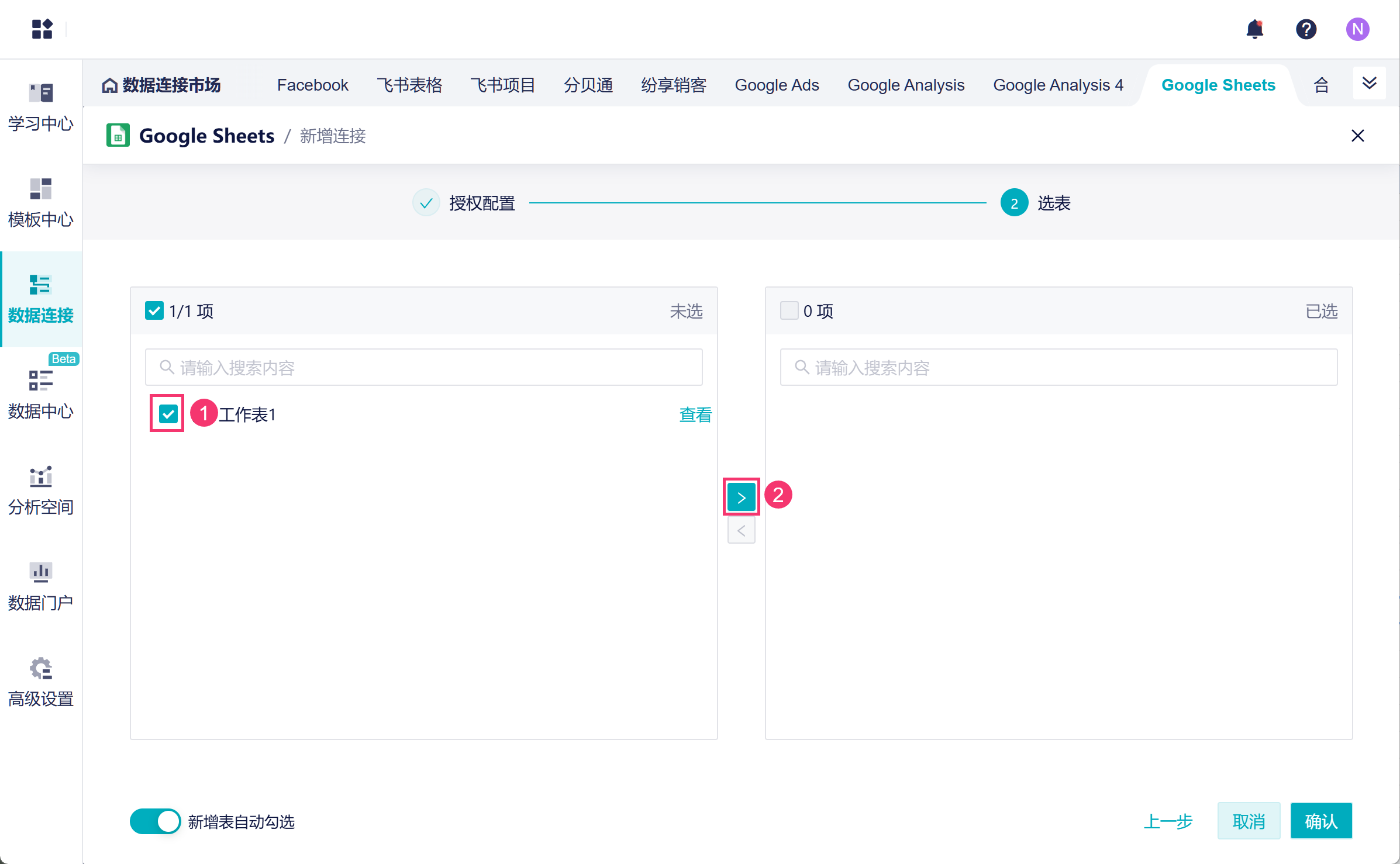Click the completed 授权配置 step checkmark
The width and height of the screenshot is (1400, 864).
point(426,203)
